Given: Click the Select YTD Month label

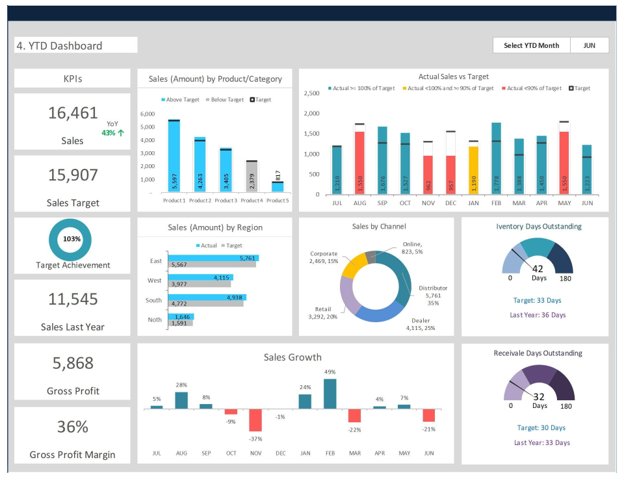Looking at the screenshot, I should point(531,46).
